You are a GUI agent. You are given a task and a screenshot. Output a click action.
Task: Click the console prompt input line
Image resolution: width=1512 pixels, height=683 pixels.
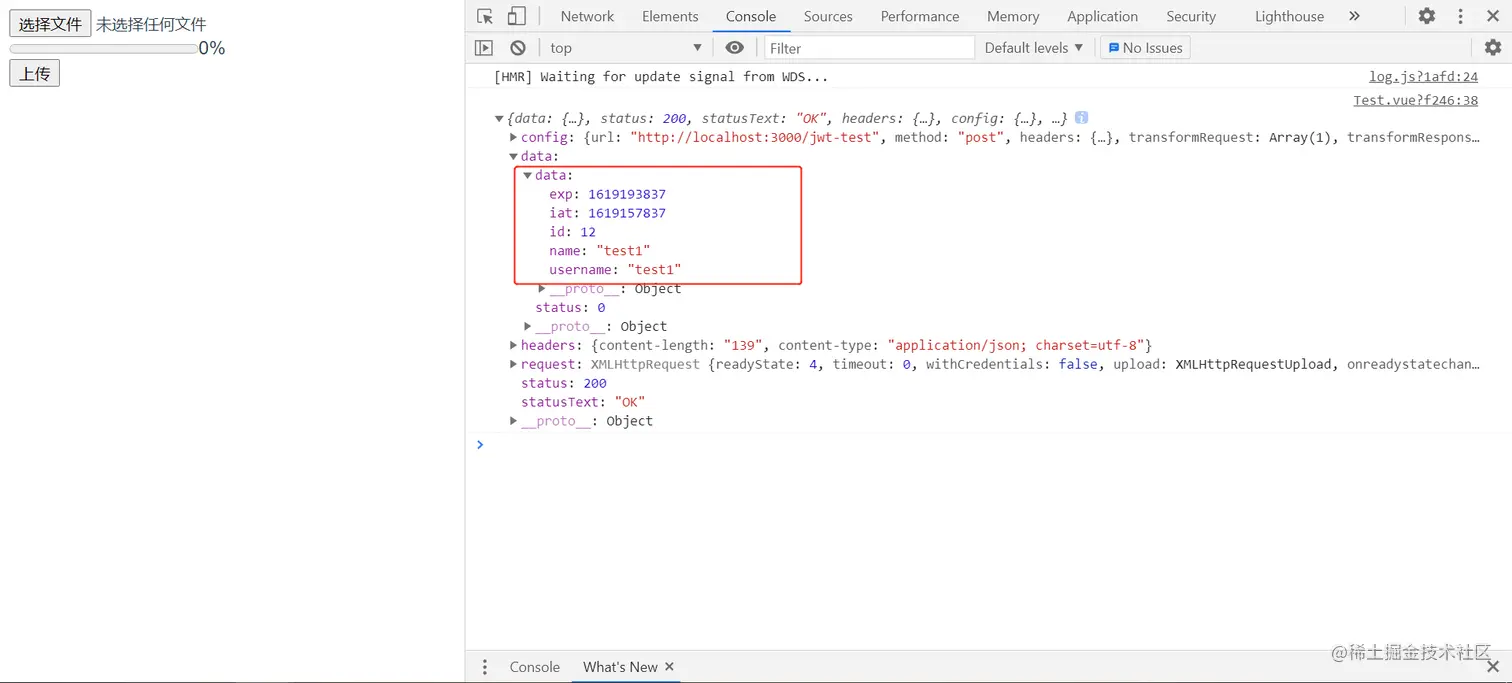pyautogui.click(x=990, y=445)
